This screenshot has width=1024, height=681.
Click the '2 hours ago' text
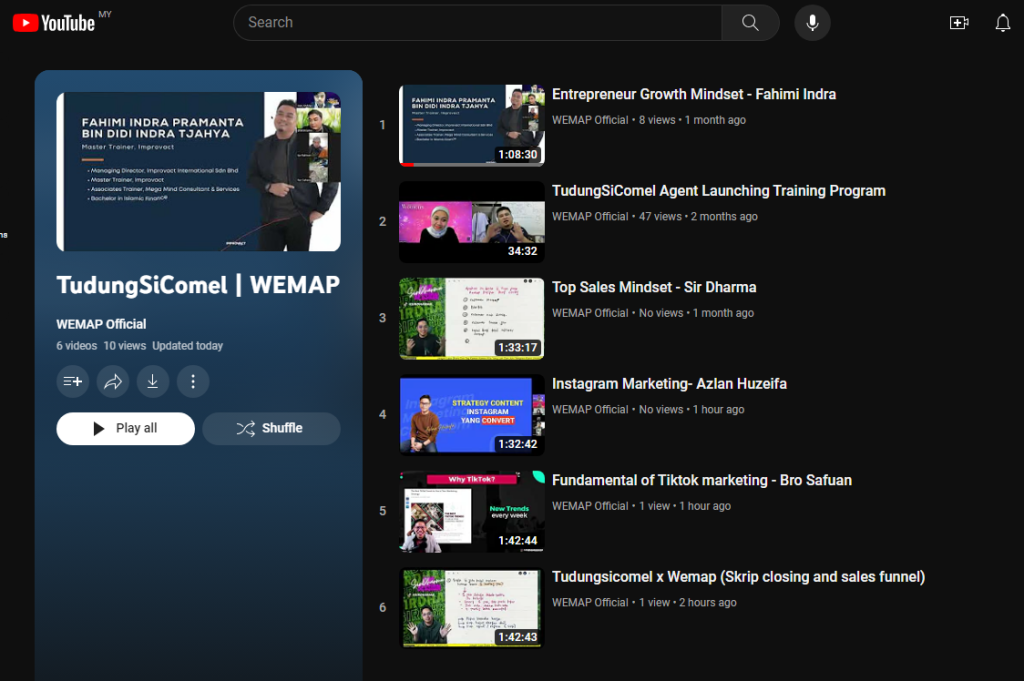708,603
